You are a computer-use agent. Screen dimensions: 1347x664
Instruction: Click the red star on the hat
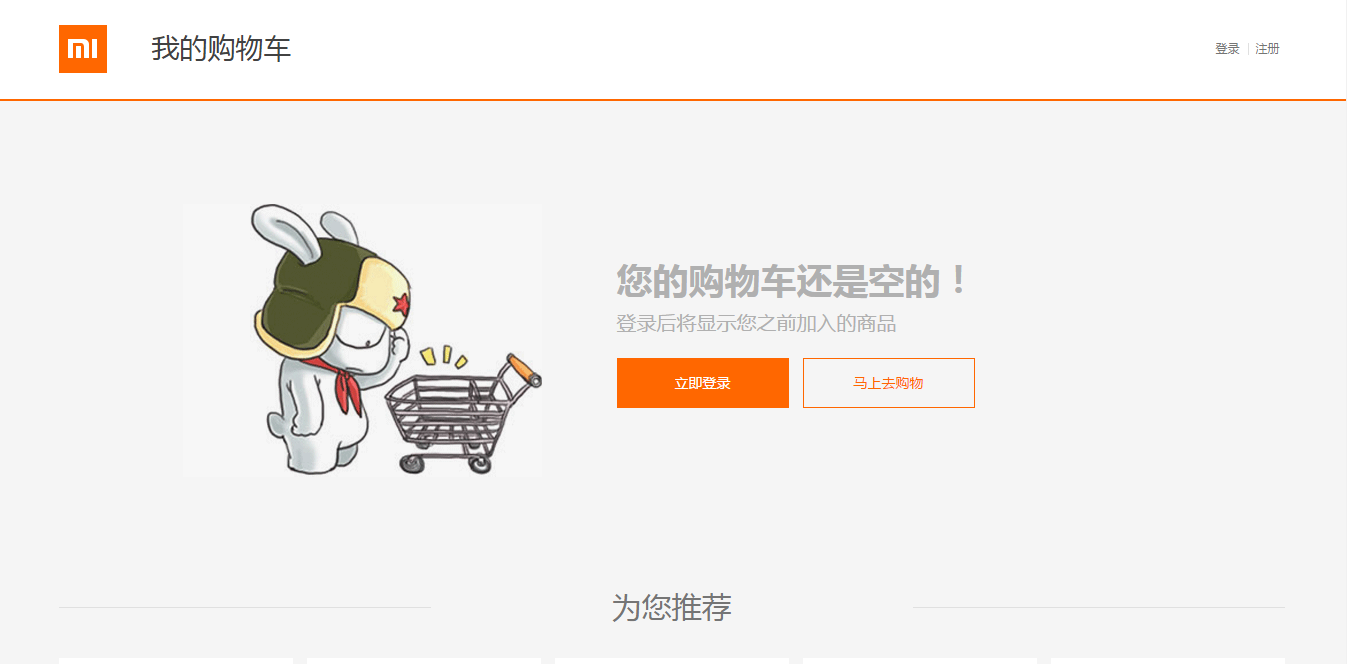point(398,303)
